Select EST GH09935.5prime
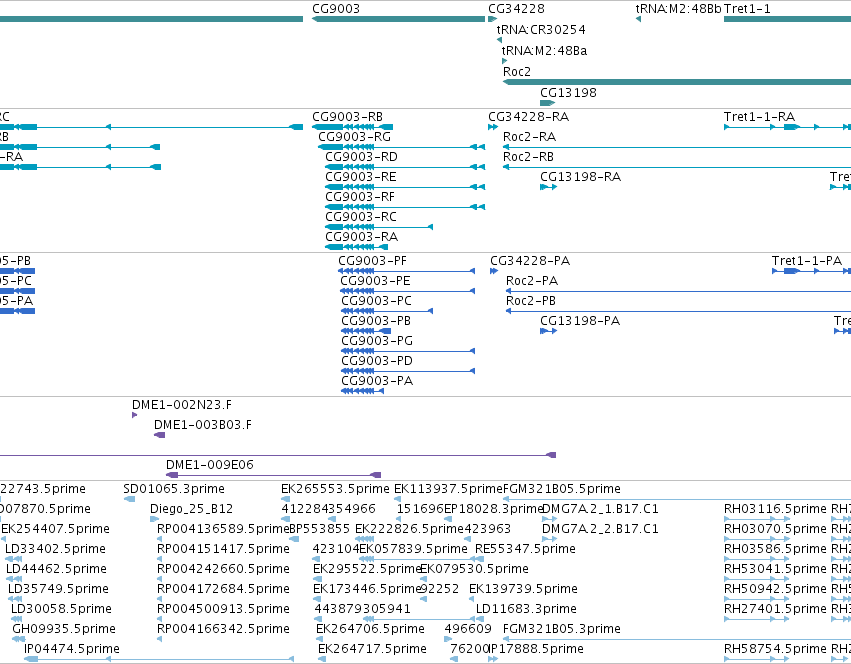This screenshot has width=851, height=664. pyautogui.click(x=63, y=629)
